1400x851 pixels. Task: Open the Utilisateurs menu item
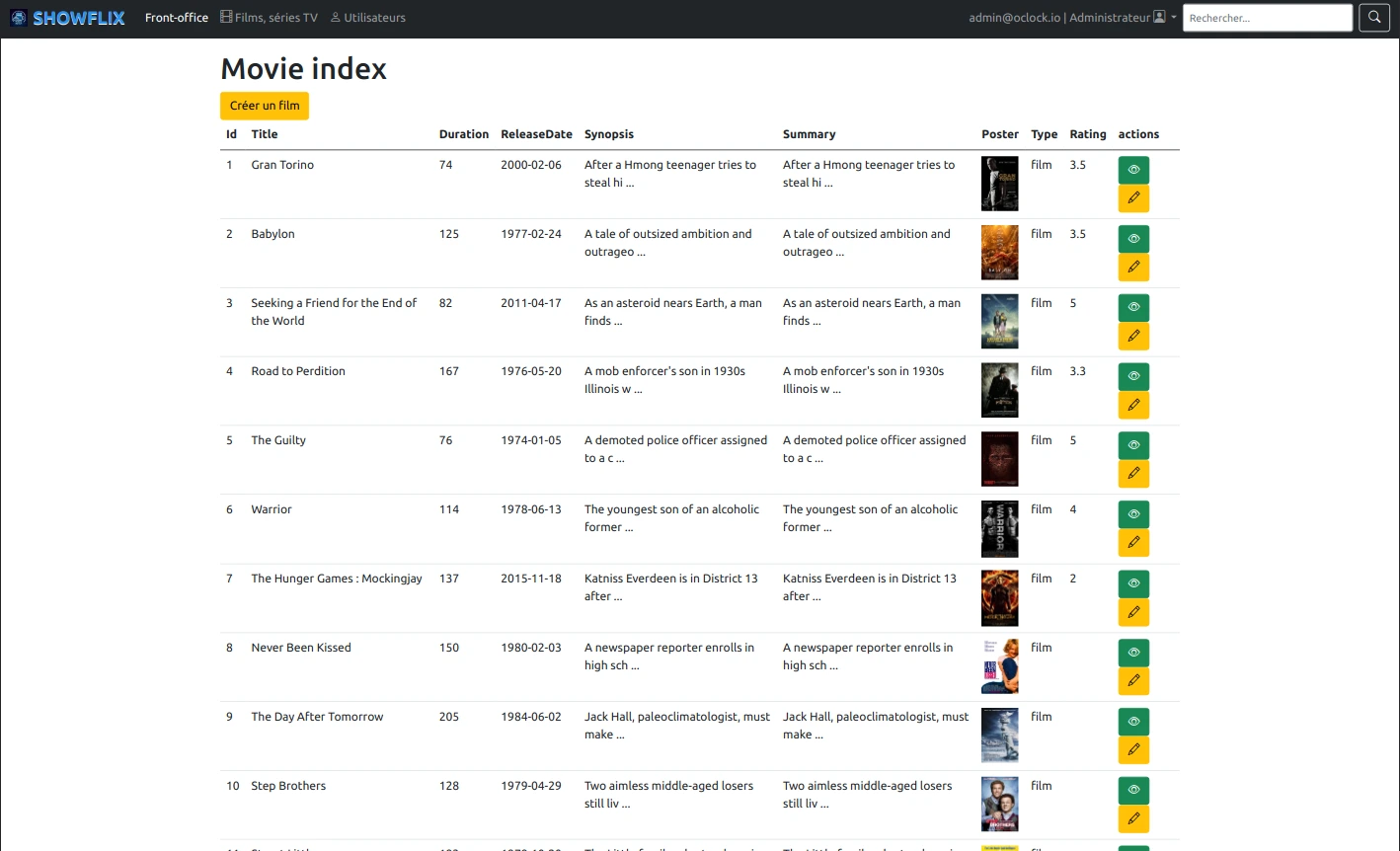(x=367, y=18)
